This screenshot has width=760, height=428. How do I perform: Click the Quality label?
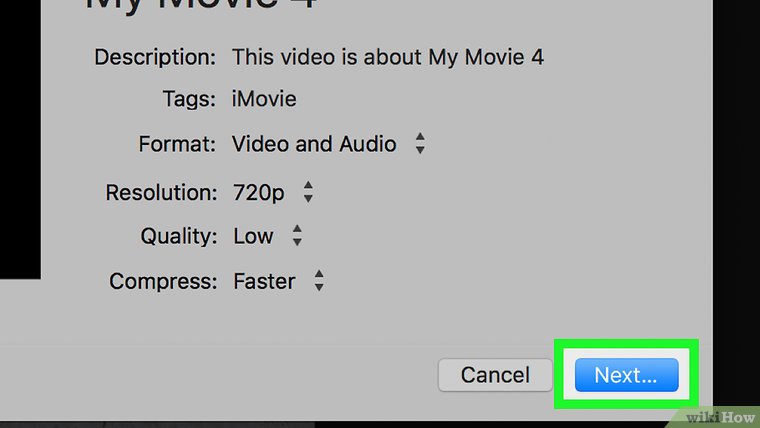tap(178, 236)
